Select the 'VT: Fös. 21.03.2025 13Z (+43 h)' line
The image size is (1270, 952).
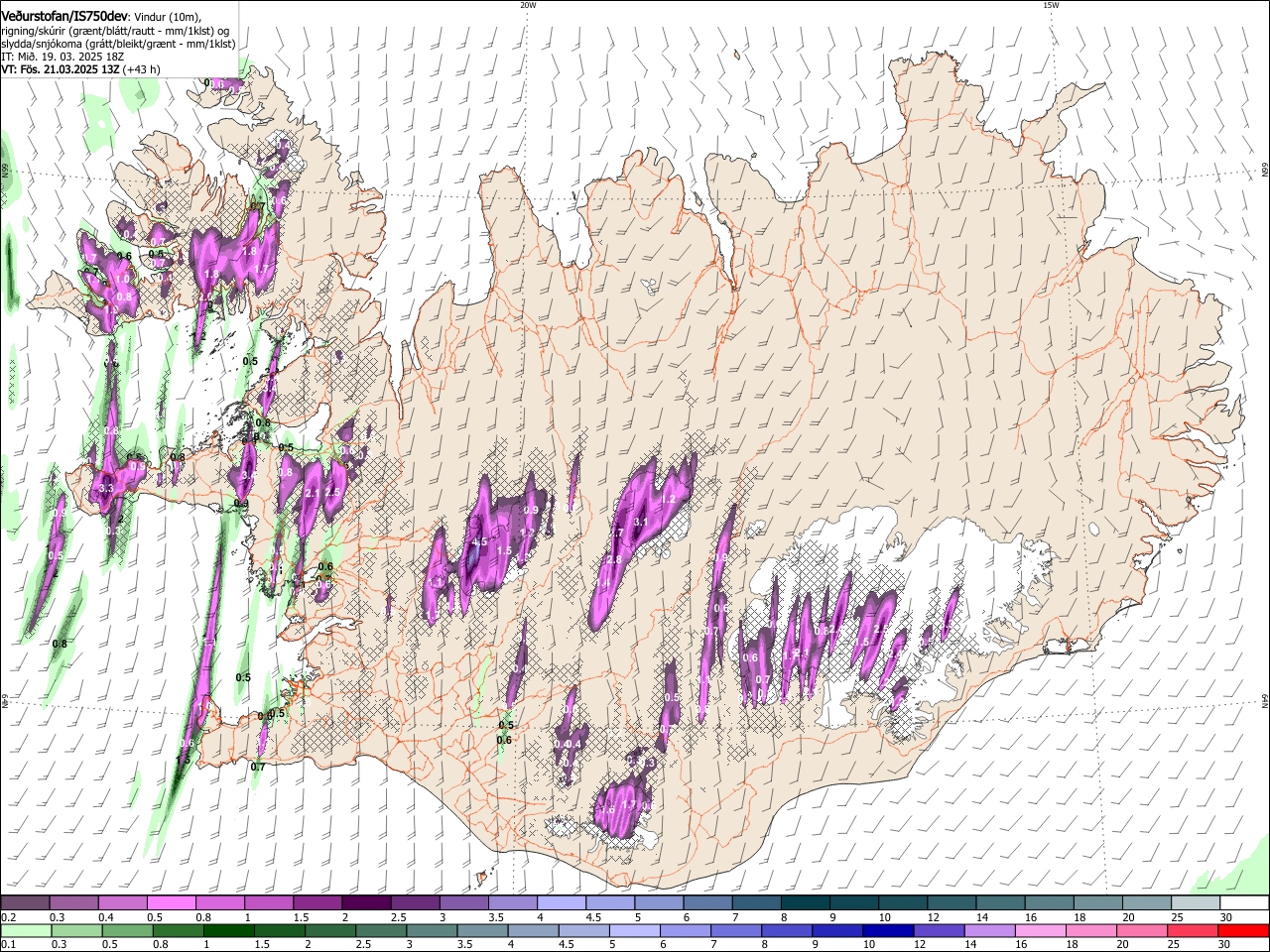(x=80, y=69)
